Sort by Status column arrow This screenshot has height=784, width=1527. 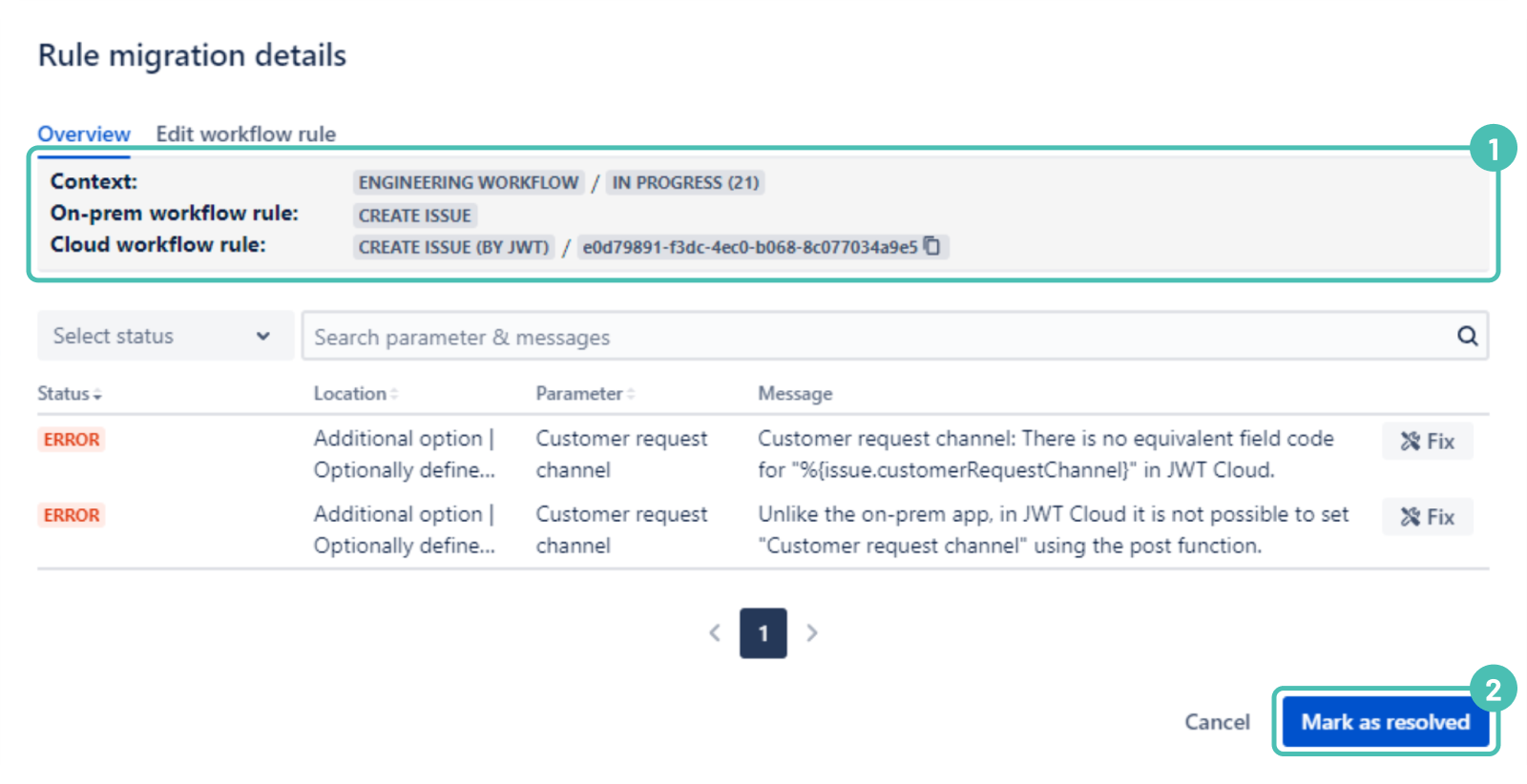[x=97, y=395]
